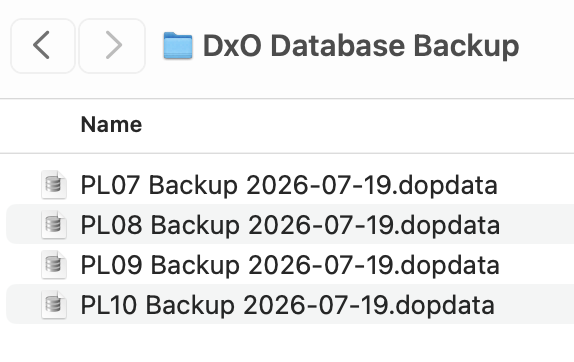Deselect by clicking empty space below PL10 file
This screenshot has width=574, height=362.
pos(287,344)
